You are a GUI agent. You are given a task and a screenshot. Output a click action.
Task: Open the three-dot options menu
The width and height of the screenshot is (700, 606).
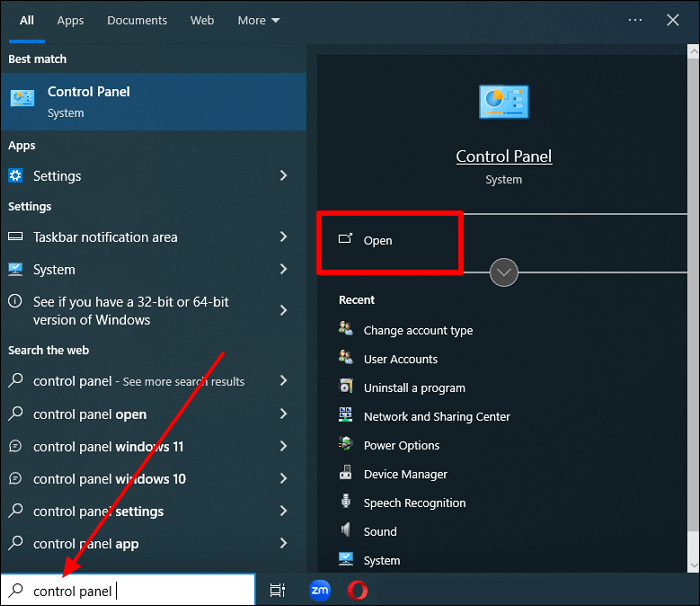pyautogui.click(x=635, y=20)
